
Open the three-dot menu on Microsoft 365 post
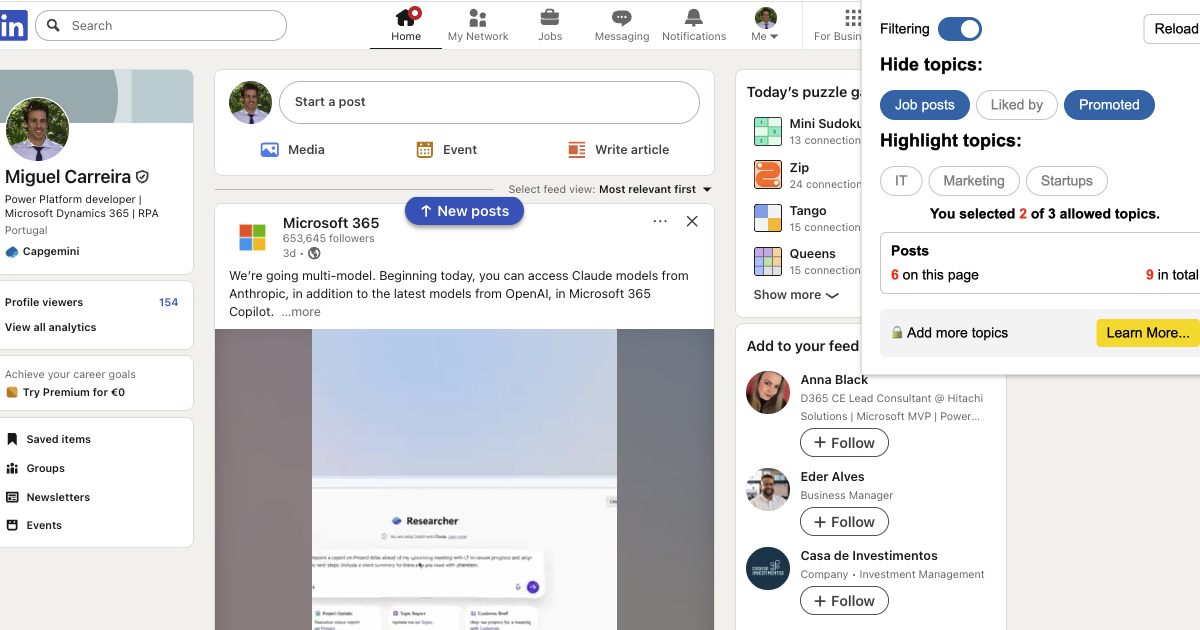pyautogui.click(x=660, y=222)
